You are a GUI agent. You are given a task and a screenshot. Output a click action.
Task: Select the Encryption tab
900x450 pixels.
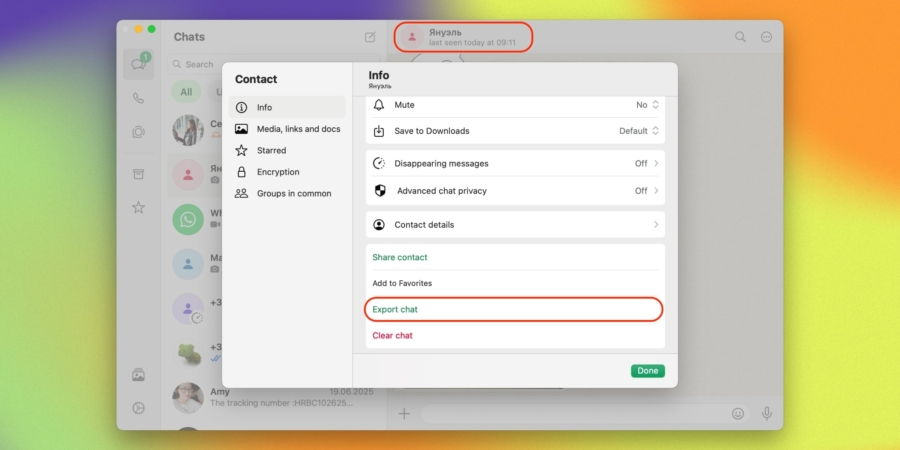pyautogui.click(x=287, y=172)
